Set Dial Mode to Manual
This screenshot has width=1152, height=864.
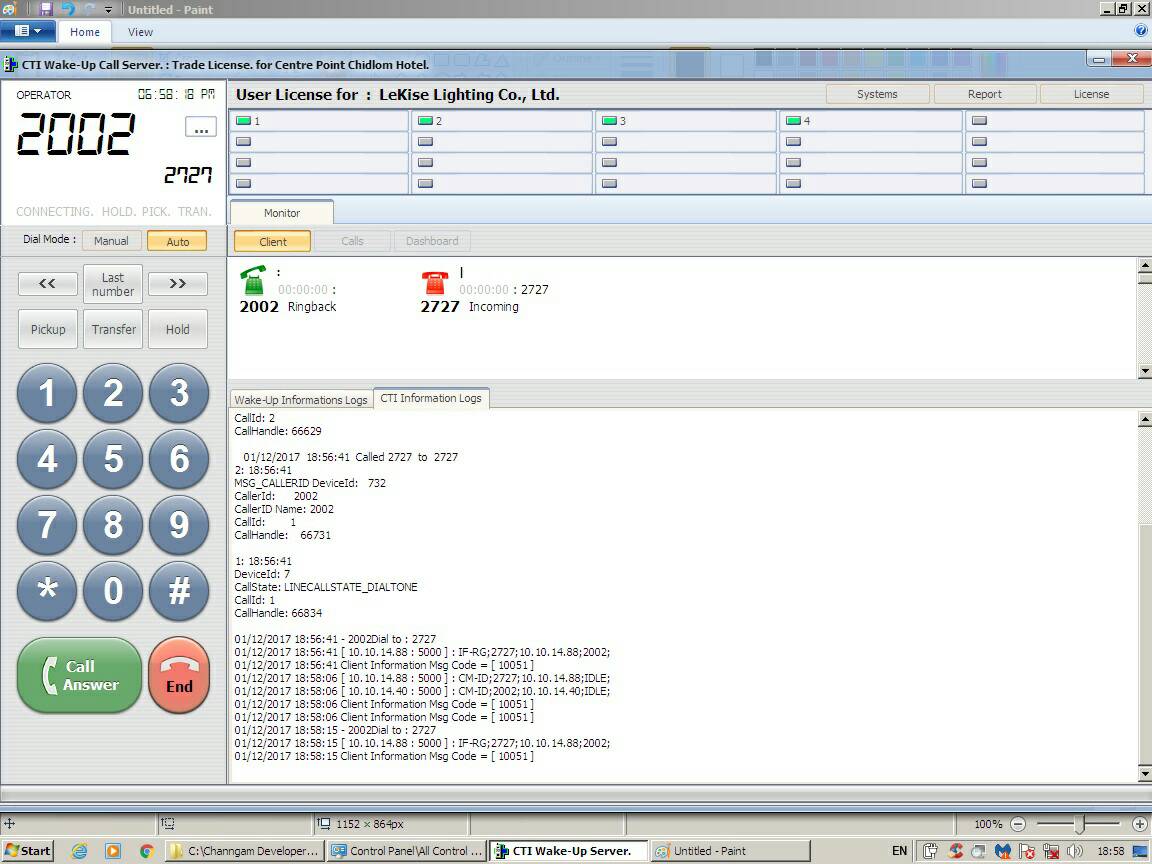(111, 241)
